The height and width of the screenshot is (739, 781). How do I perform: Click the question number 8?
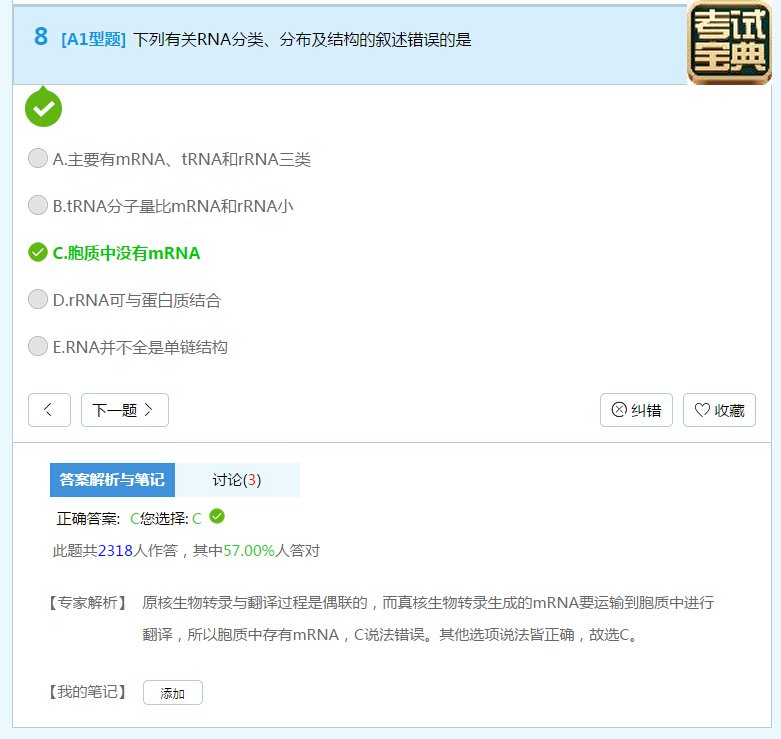(x=41, y=36)
